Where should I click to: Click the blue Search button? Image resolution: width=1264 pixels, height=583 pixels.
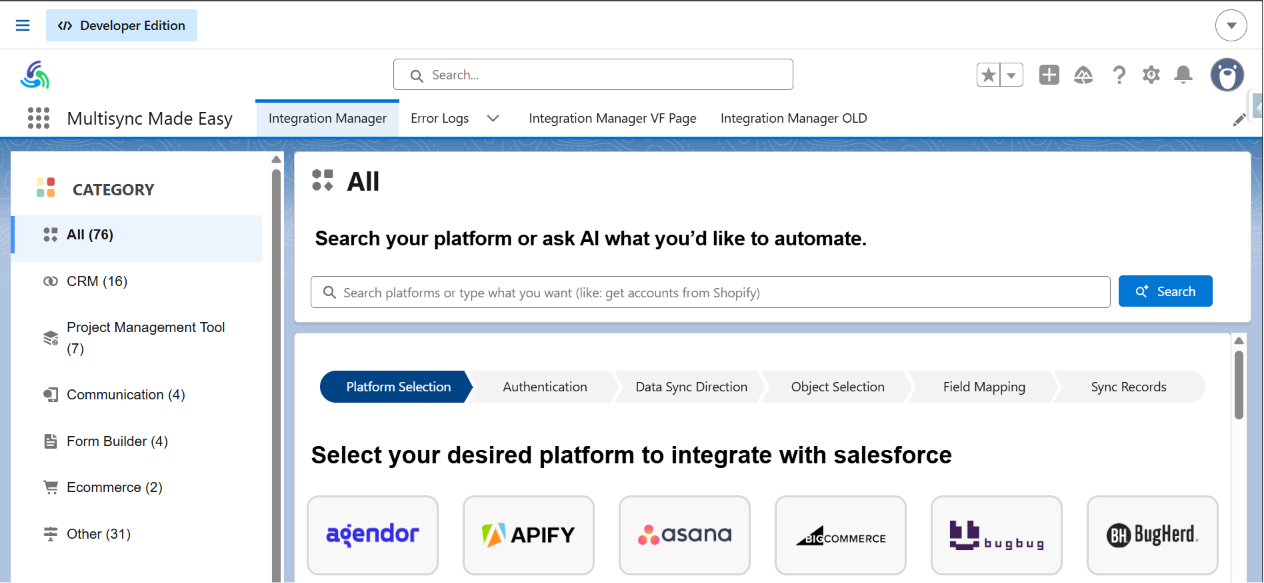click(x=1165, y=291)
